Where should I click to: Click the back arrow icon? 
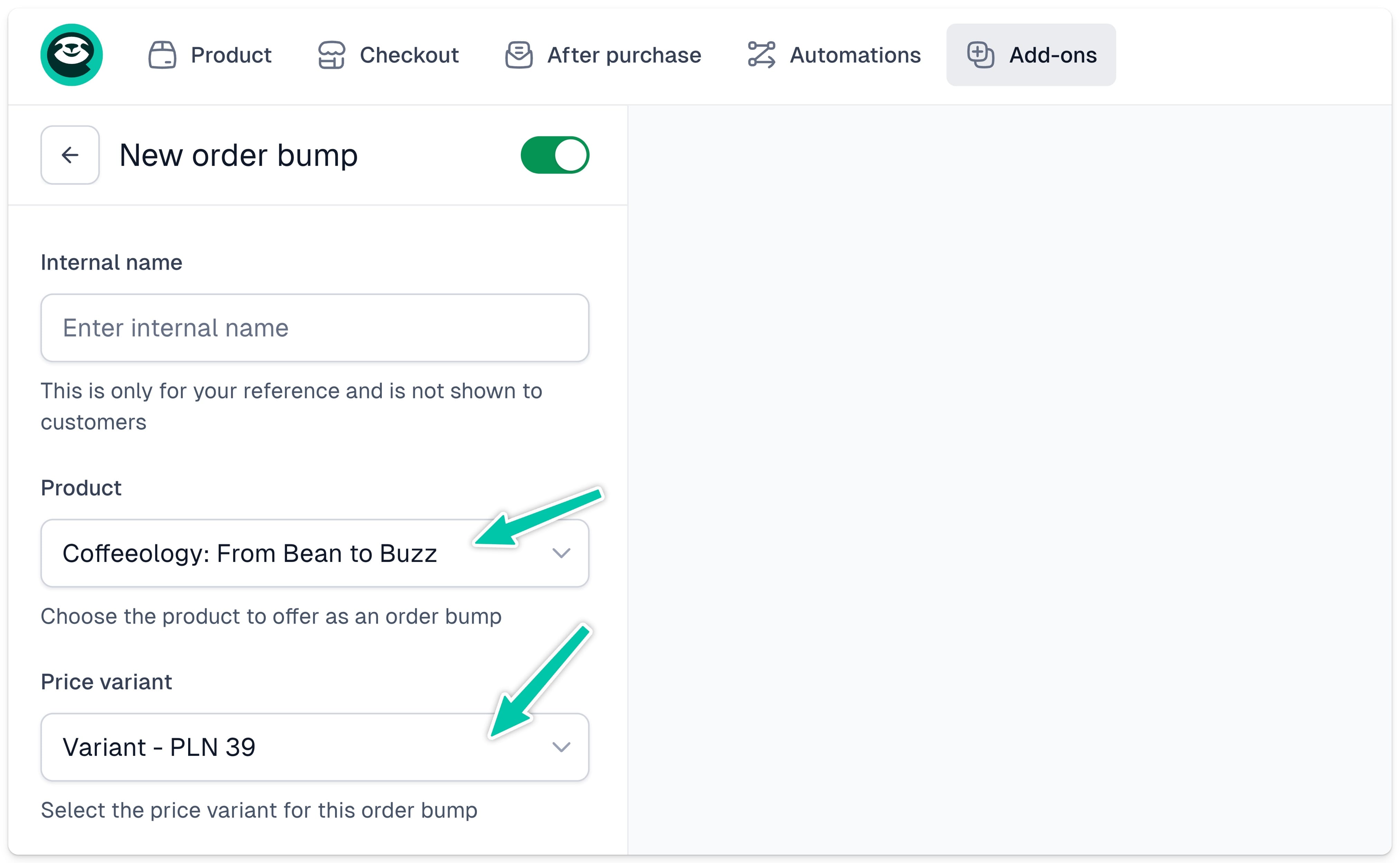tap(70, 154)
